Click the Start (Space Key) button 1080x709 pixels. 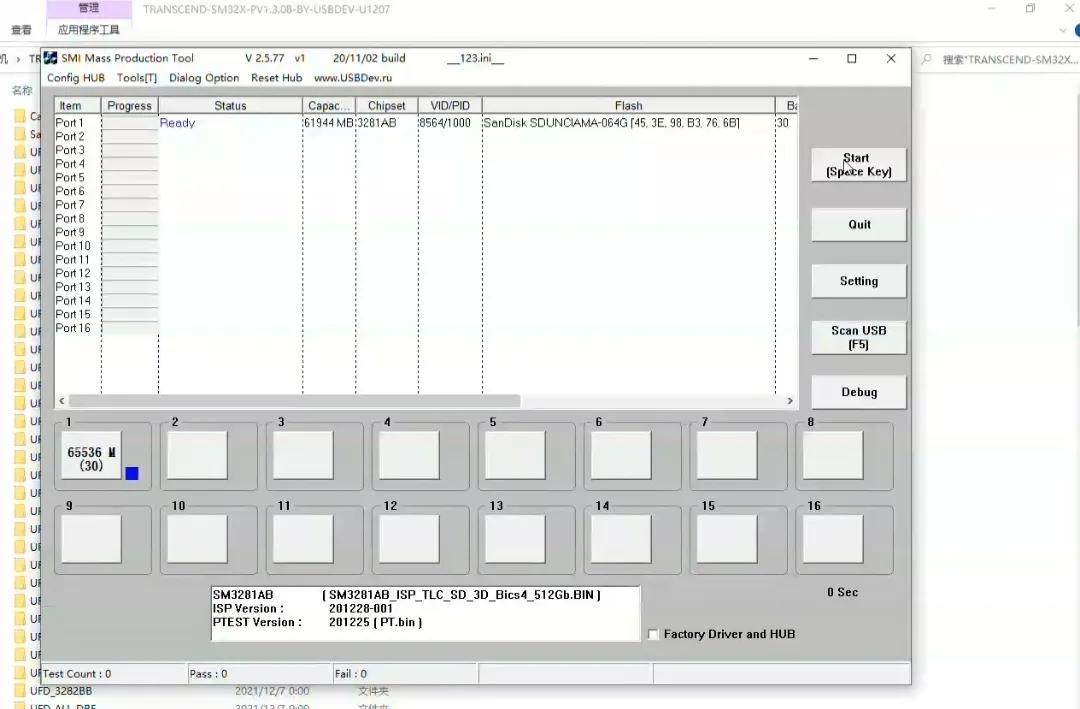click(x=858, y=165)
